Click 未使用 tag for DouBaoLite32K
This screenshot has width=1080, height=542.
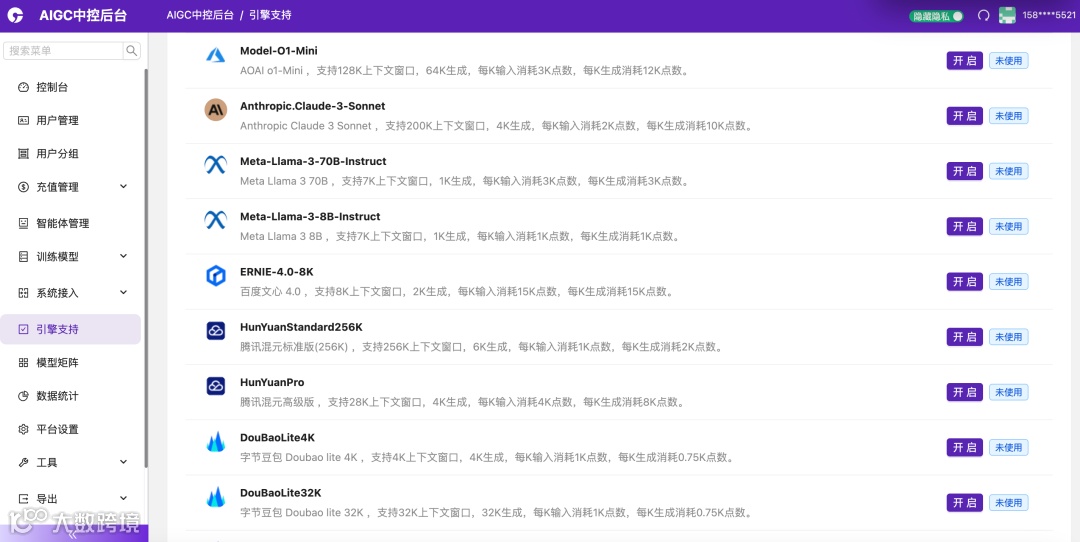(1008, 503)
